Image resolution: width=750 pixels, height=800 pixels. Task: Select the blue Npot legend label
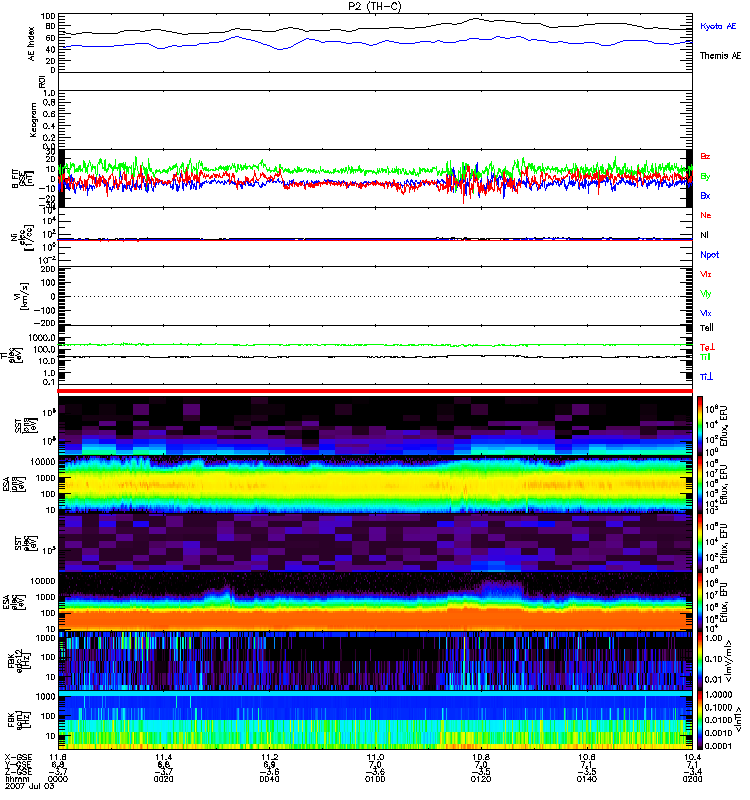tap(710, 255)
